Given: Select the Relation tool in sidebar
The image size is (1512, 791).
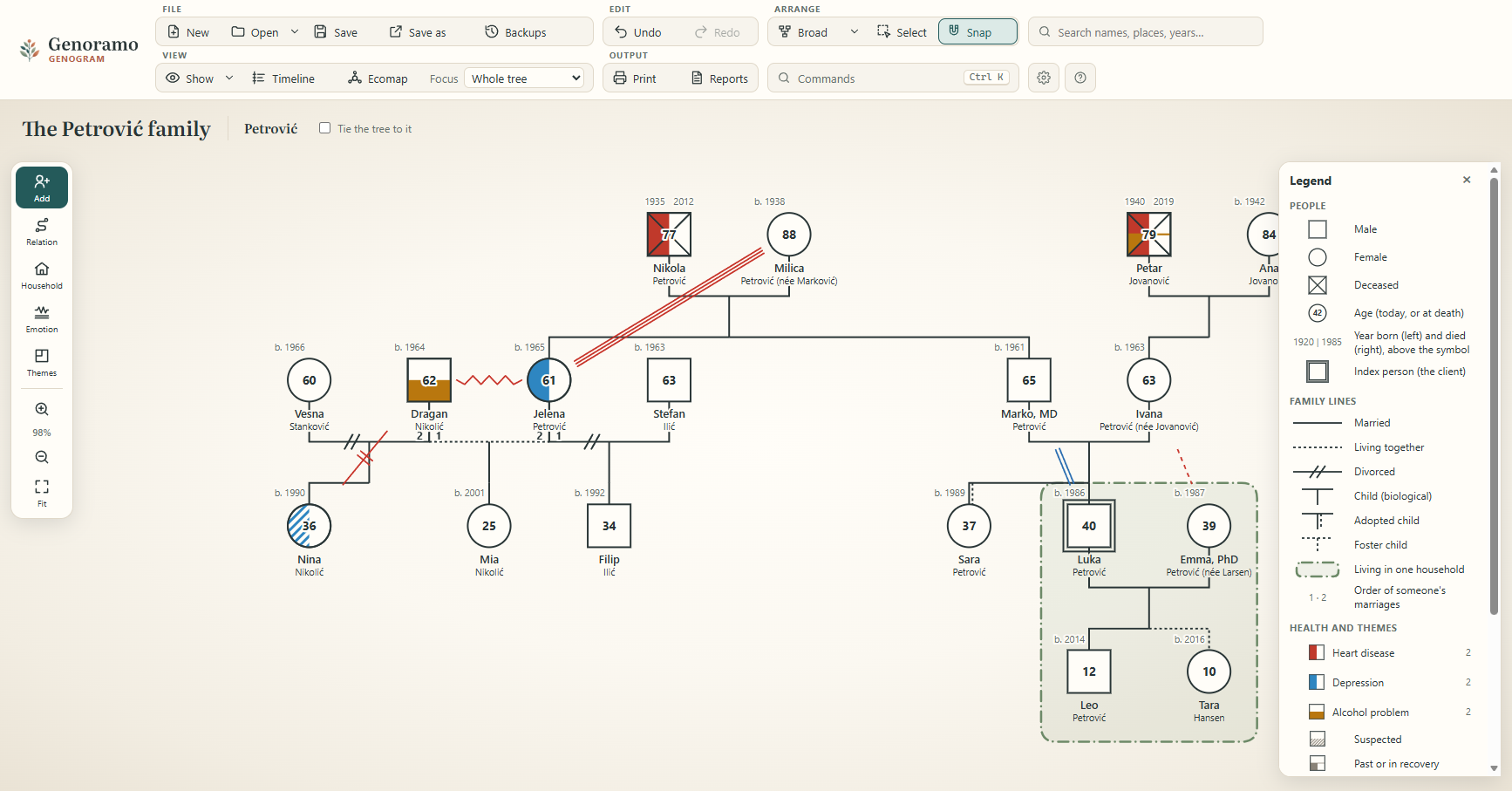Looking at the screenshot, I should [42, 232].
